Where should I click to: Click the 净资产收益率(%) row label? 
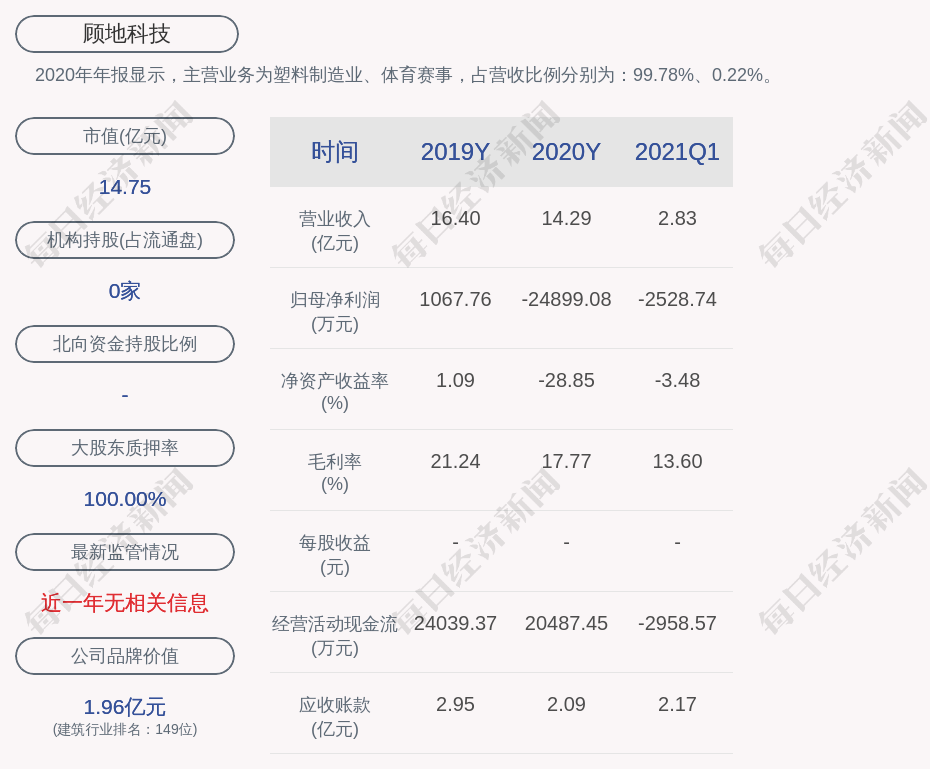335,392
